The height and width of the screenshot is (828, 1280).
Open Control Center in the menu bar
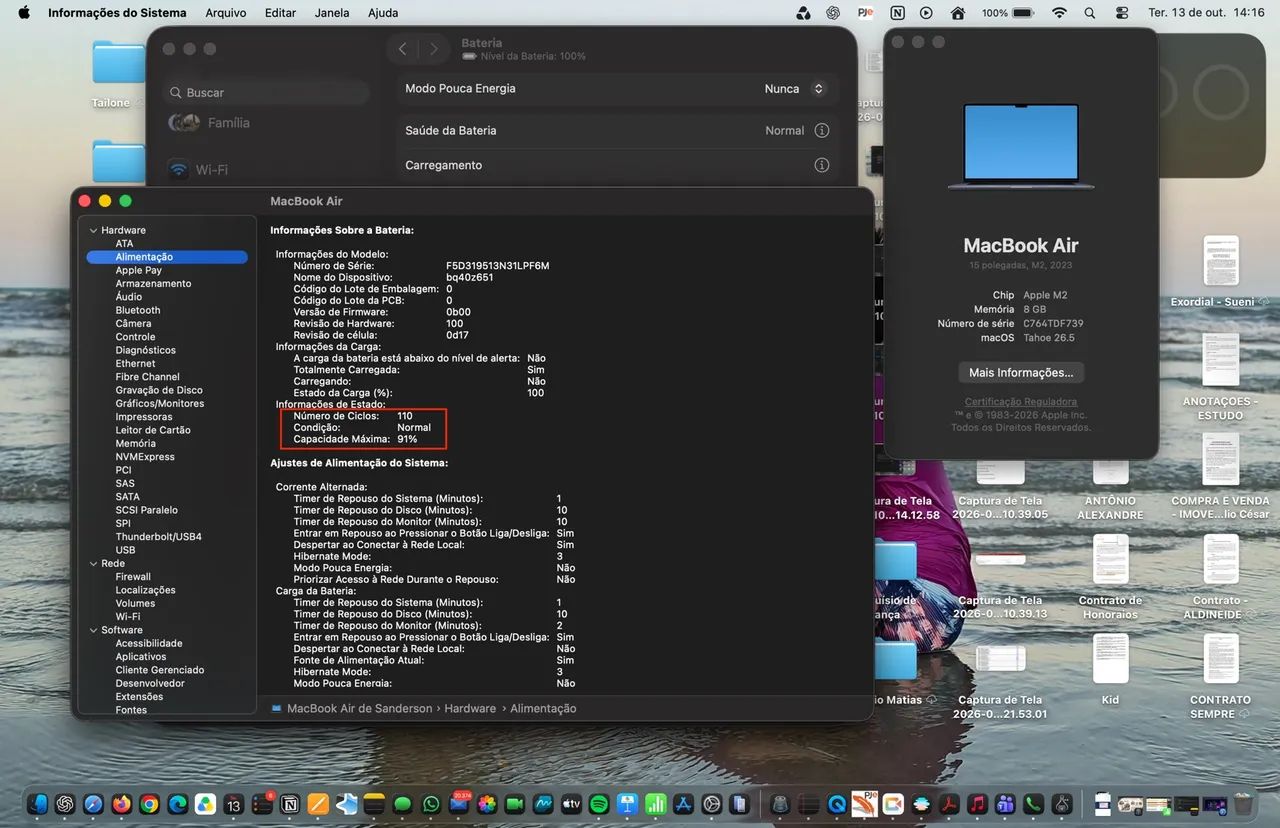[1121, 13]
